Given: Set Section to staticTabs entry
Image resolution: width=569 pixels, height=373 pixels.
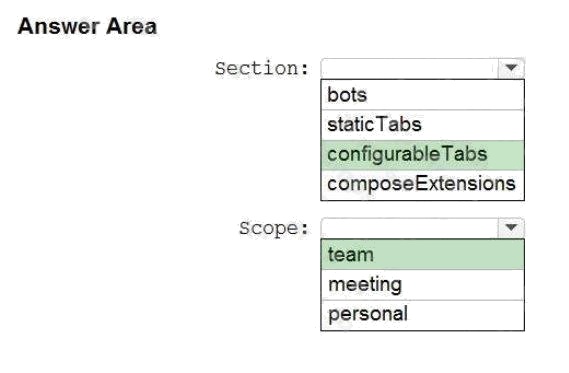Looking at the screenshot, I should click(x=422, y=124).
